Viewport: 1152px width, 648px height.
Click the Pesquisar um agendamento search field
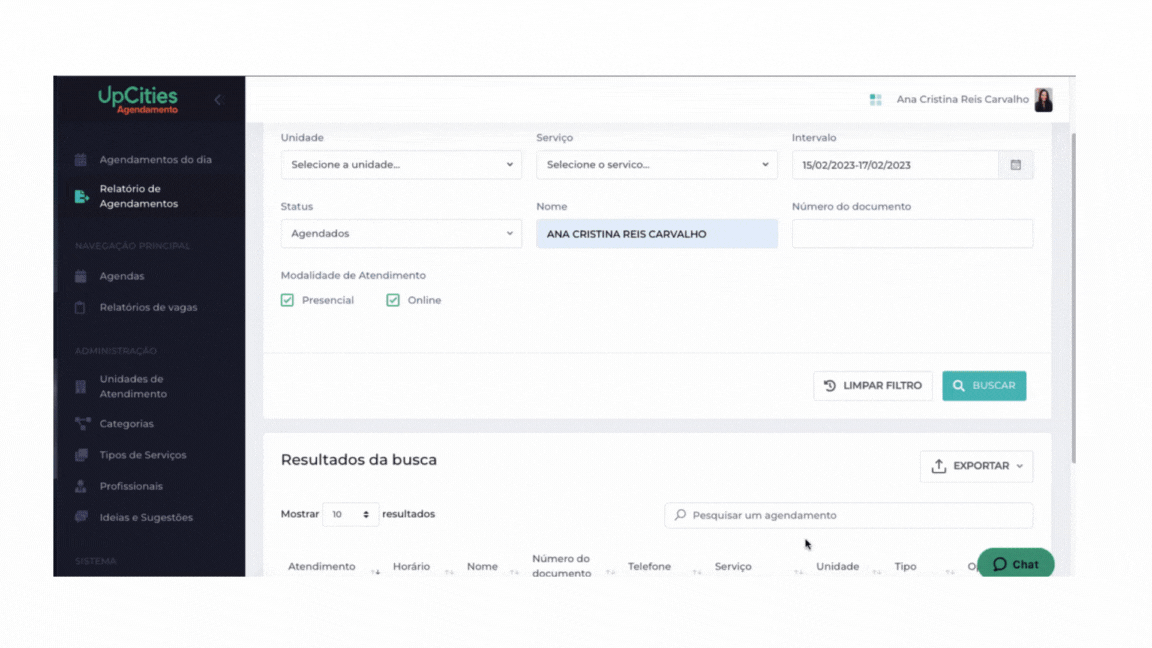[x=849, y=515]
